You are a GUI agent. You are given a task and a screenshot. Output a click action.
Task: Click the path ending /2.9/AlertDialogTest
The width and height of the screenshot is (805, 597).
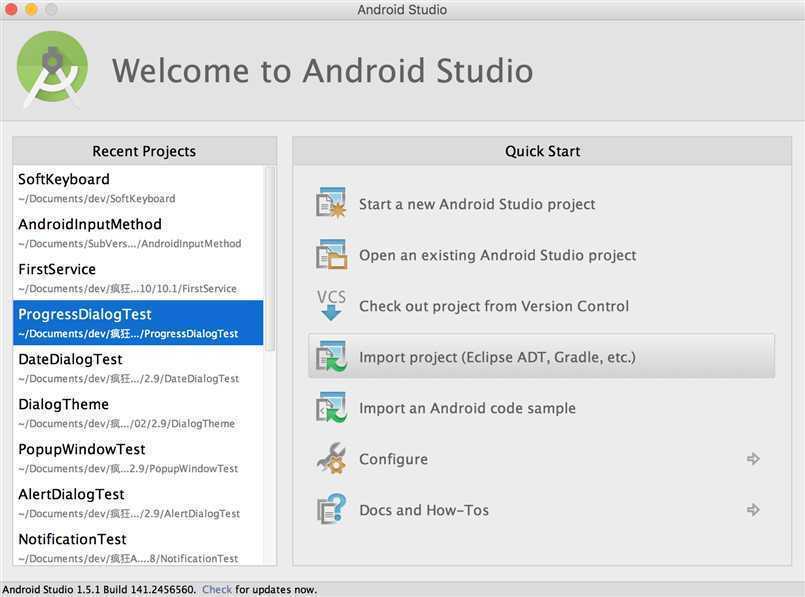pos(129,514)
